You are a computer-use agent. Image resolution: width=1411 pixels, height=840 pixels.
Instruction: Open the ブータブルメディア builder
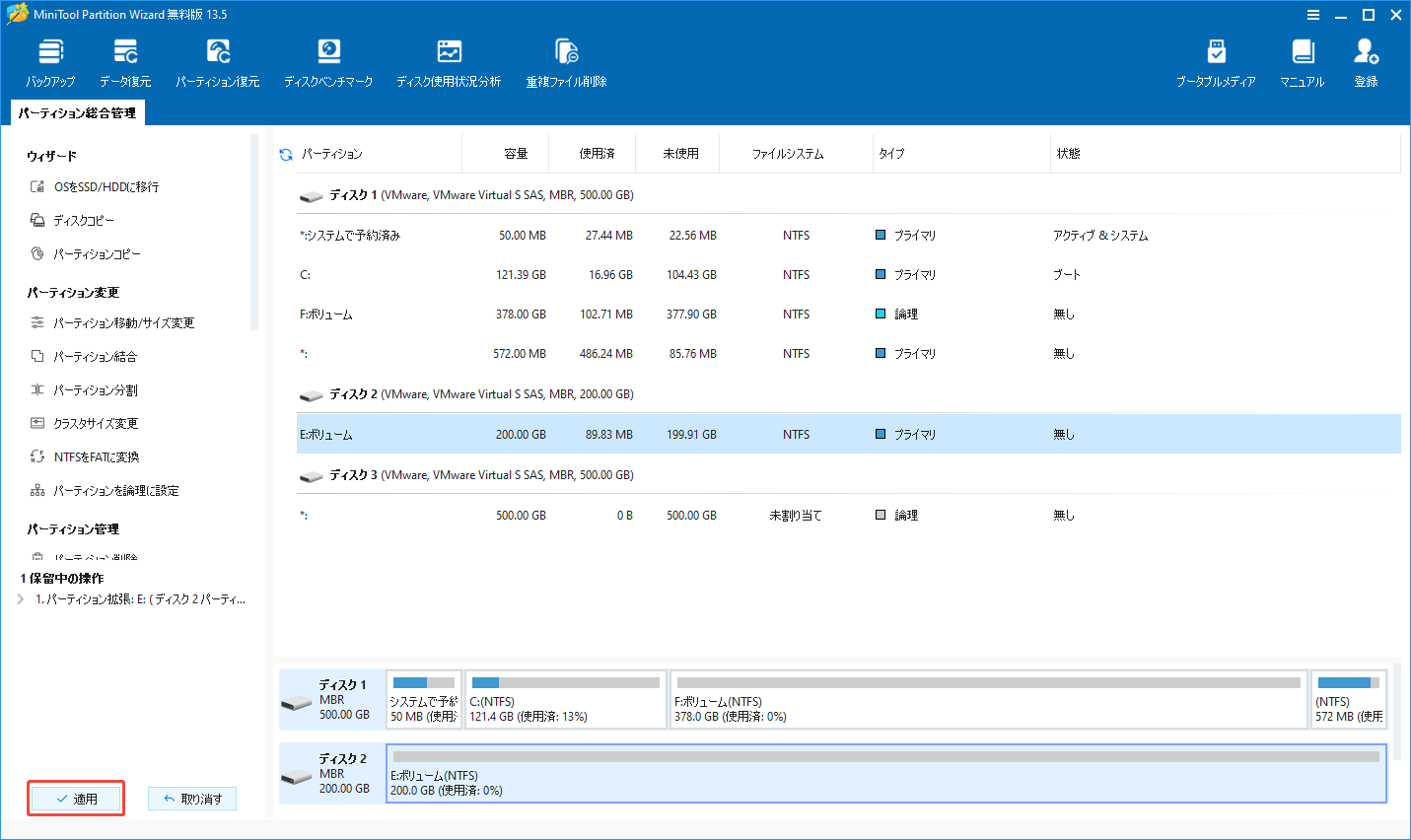pyautogui.click(x=1217, y=59)
